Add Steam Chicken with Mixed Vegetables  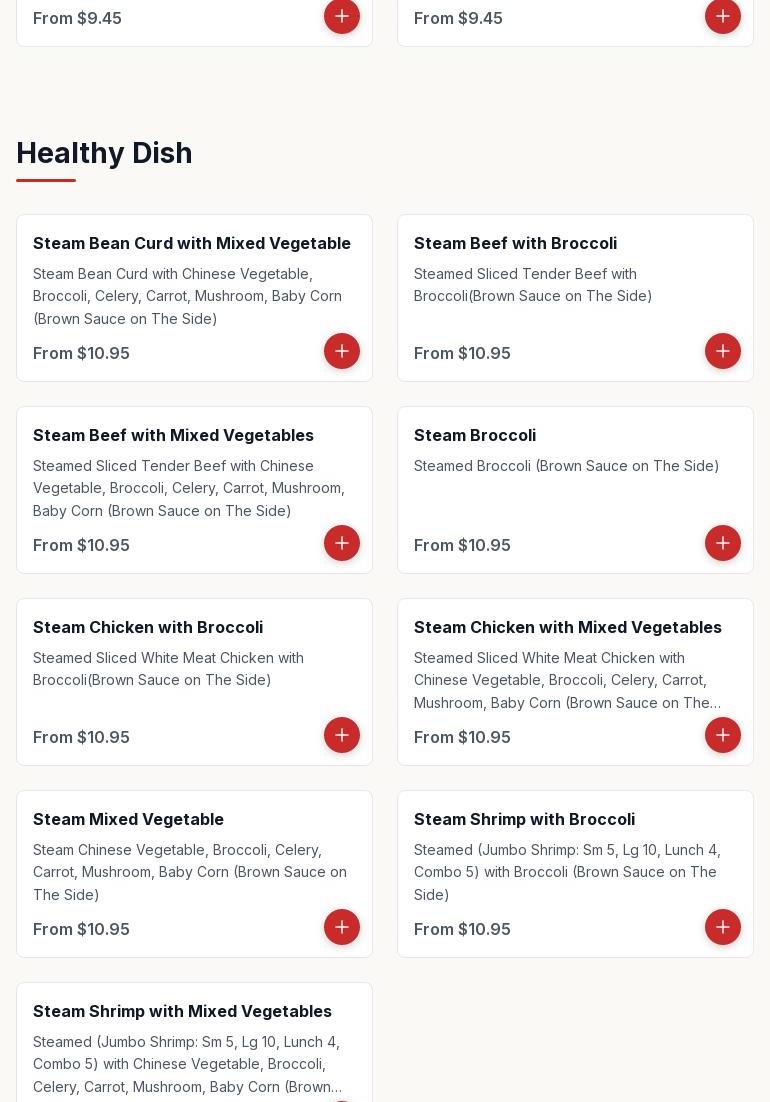pyautogui.click(x=723, y=735)
